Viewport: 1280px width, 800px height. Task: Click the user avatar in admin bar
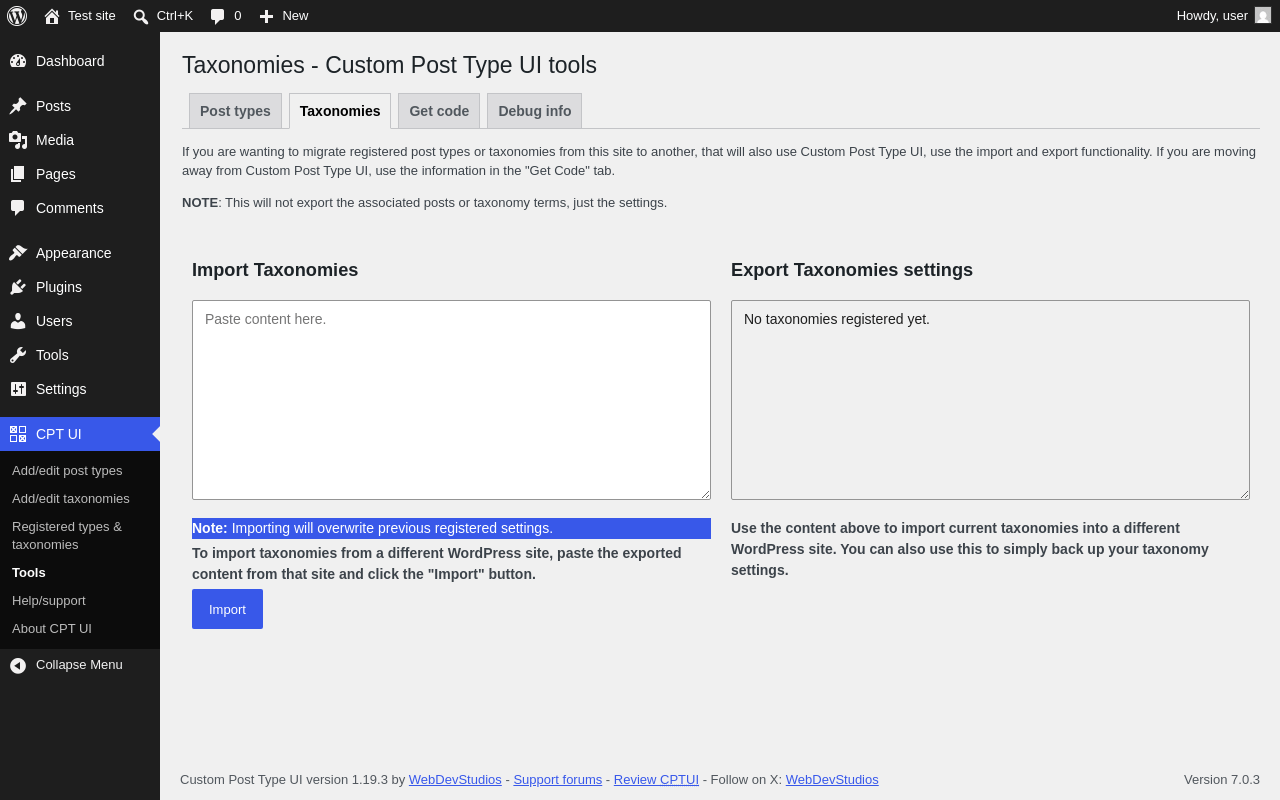1263,16
